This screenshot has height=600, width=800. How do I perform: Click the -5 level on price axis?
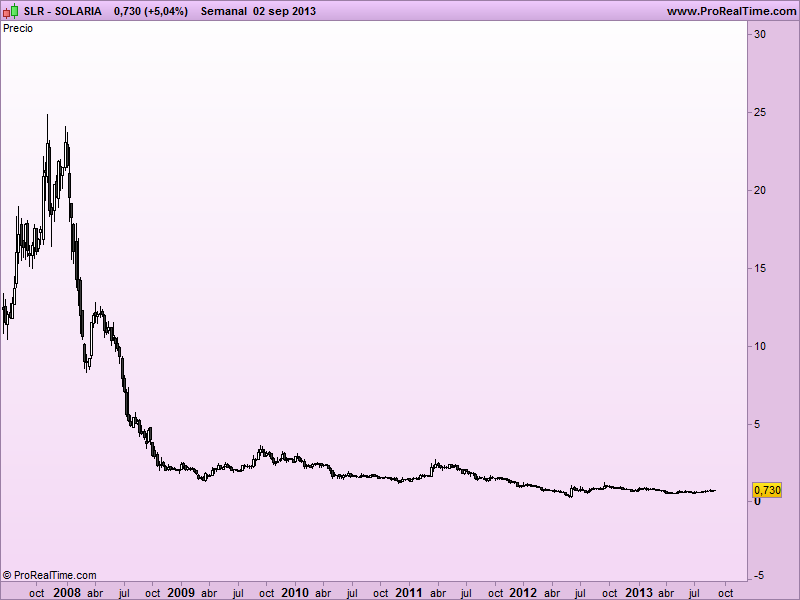click(x=760, y=576)
